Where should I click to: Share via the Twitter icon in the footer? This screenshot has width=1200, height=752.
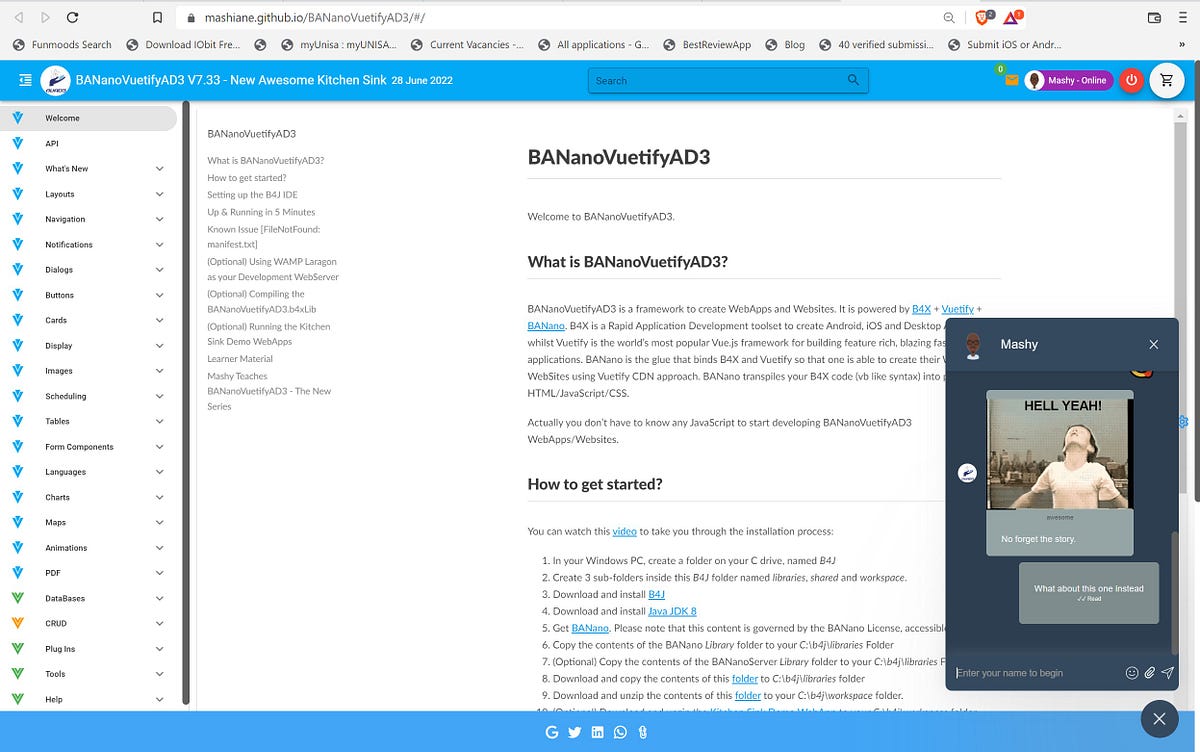coord(574,732)
